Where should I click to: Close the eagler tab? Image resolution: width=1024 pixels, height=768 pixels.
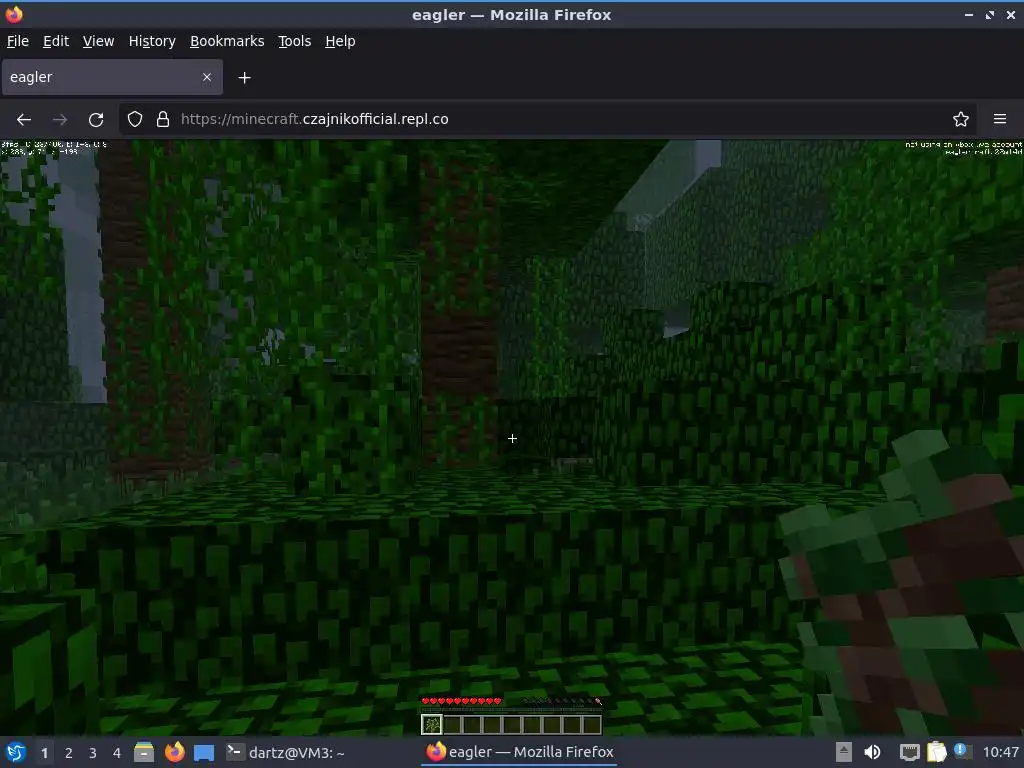pyautogui.click(x=207, y=77)
